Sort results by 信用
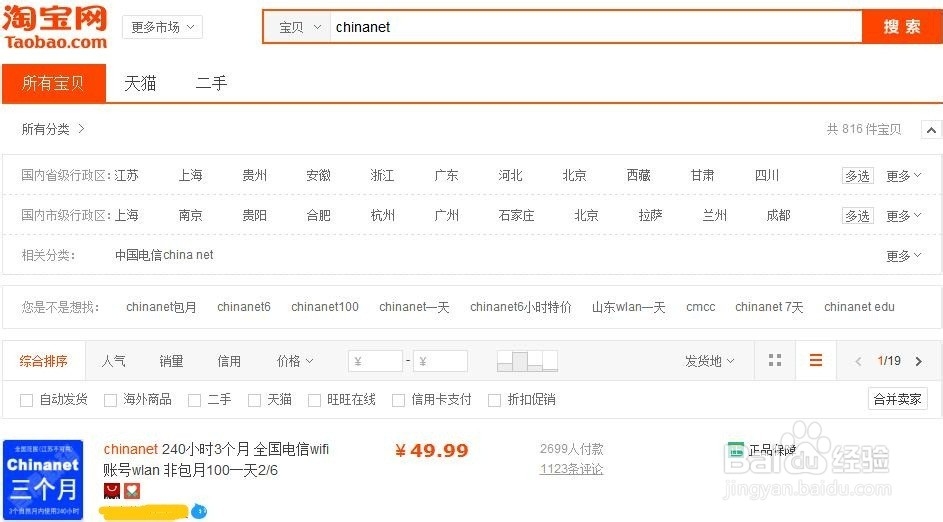Viewport: 943px width, 522px height. tap(229, 361)
